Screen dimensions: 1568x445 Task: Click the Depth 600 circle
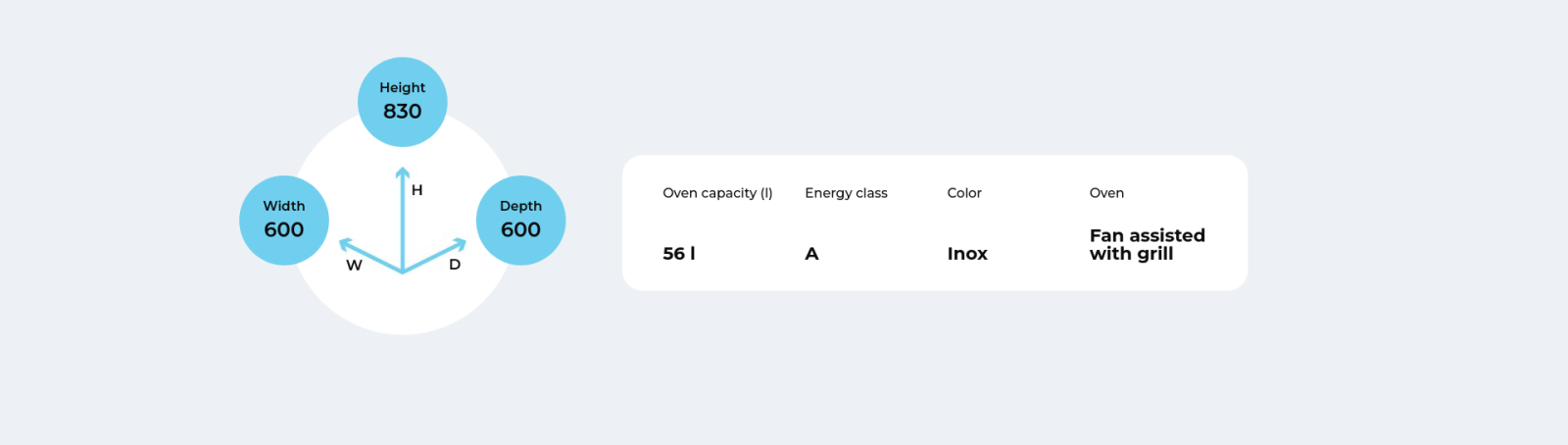(520, 221)
